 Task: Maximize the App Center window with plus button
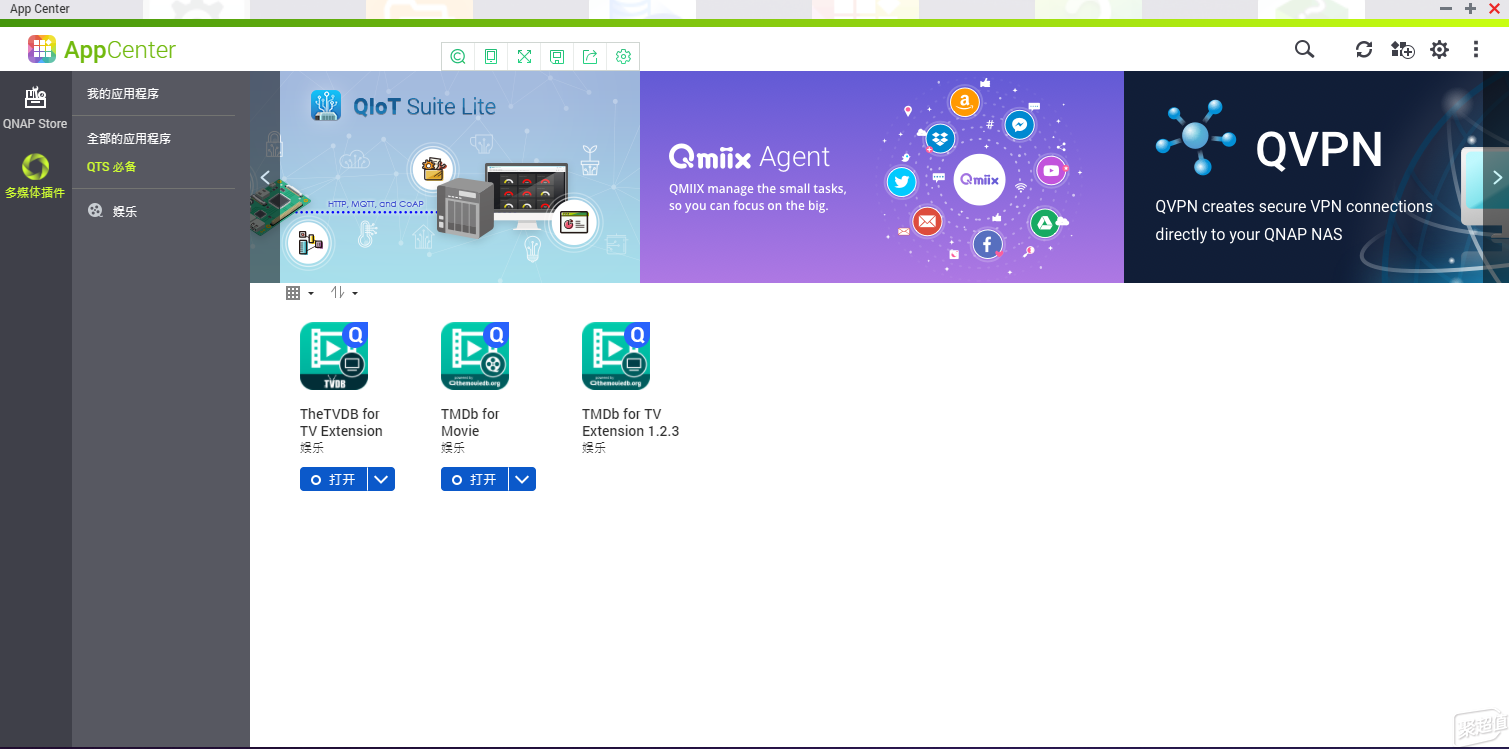point(1470,8)
